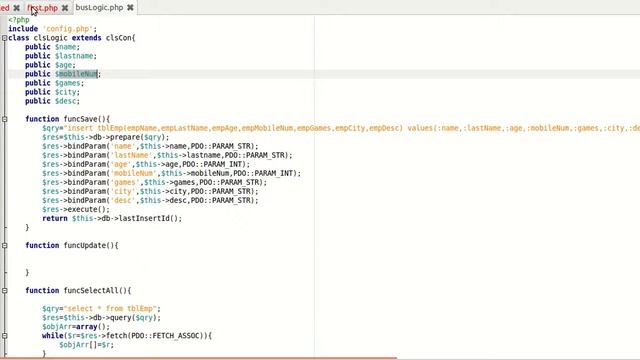This screenshot has height=360, width=640.
Task: Click the select * from tblEmp query line
Action: pyautogui.click(x=101, y=308)
